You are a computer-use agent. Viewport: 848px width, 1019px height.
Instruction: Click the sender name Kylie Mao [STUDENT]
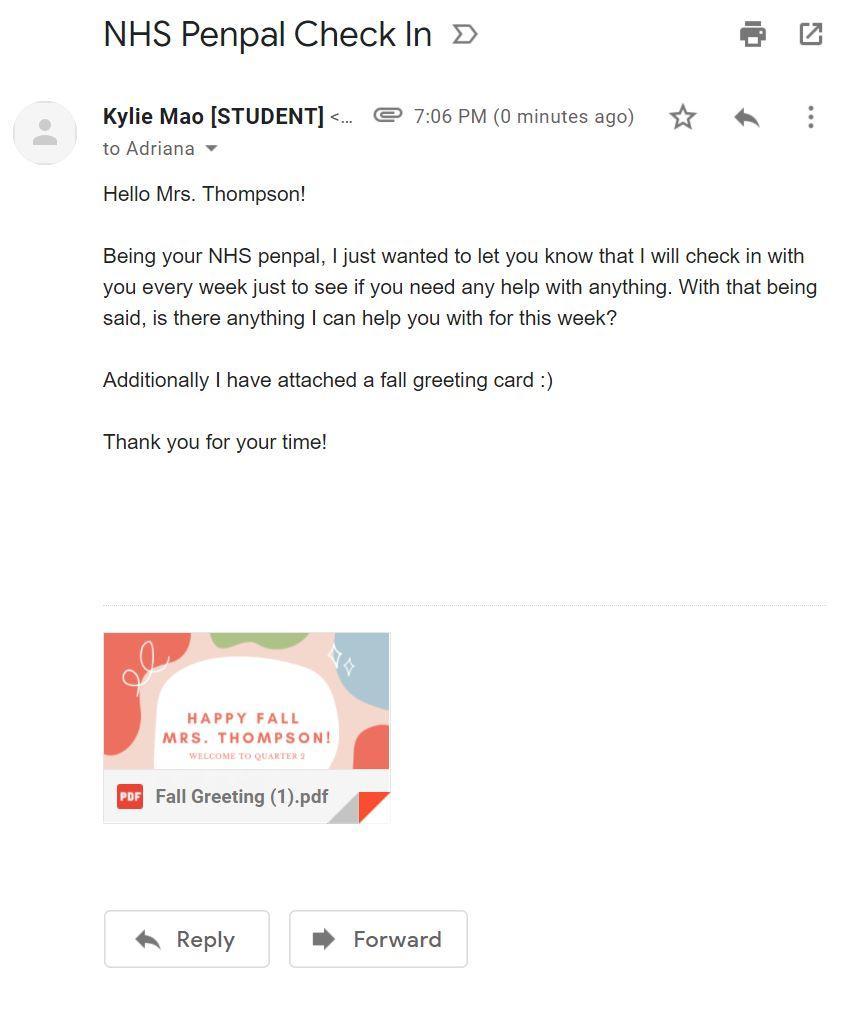click(x=213, y=117)
